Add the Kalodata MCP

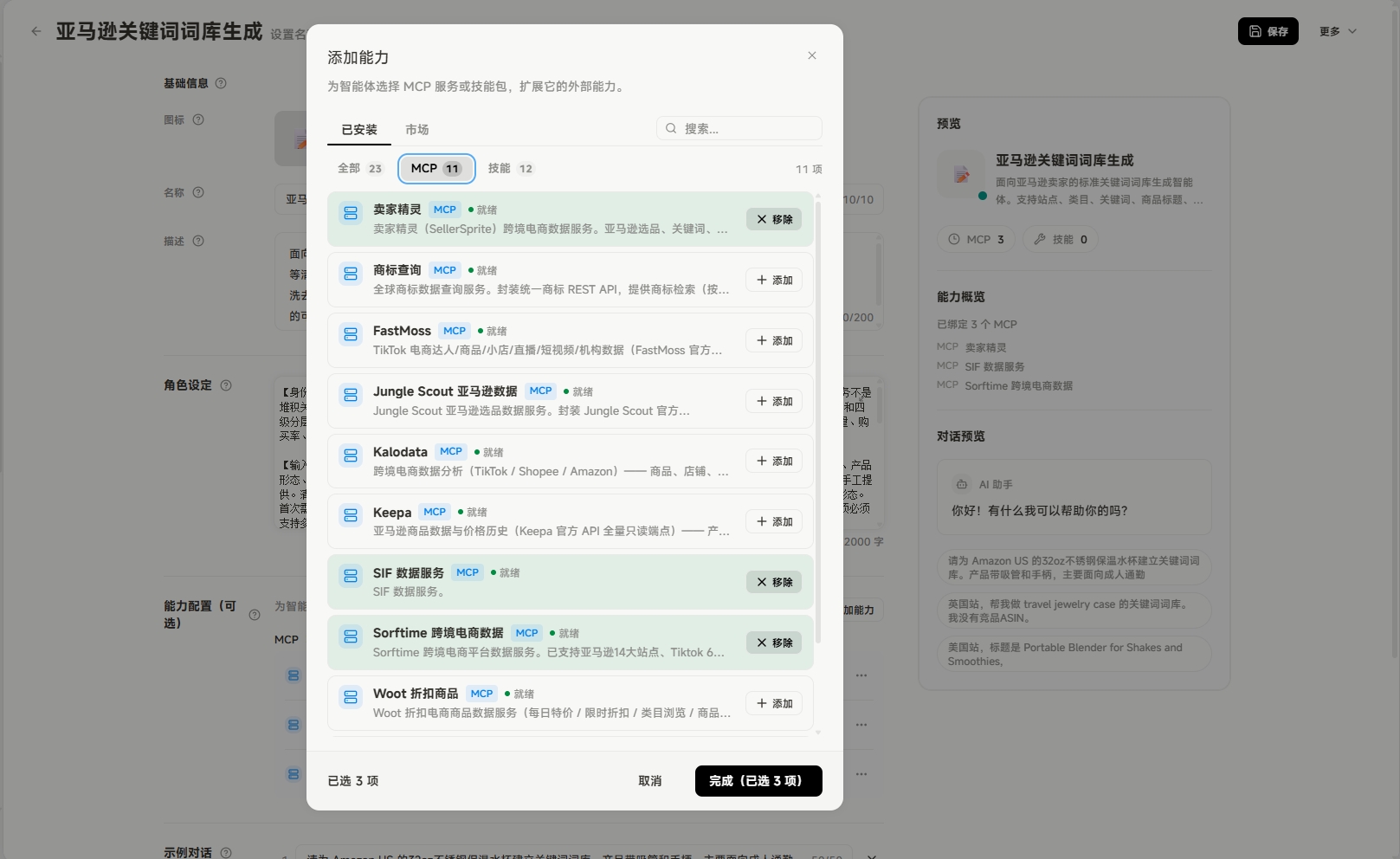point(774,461)
